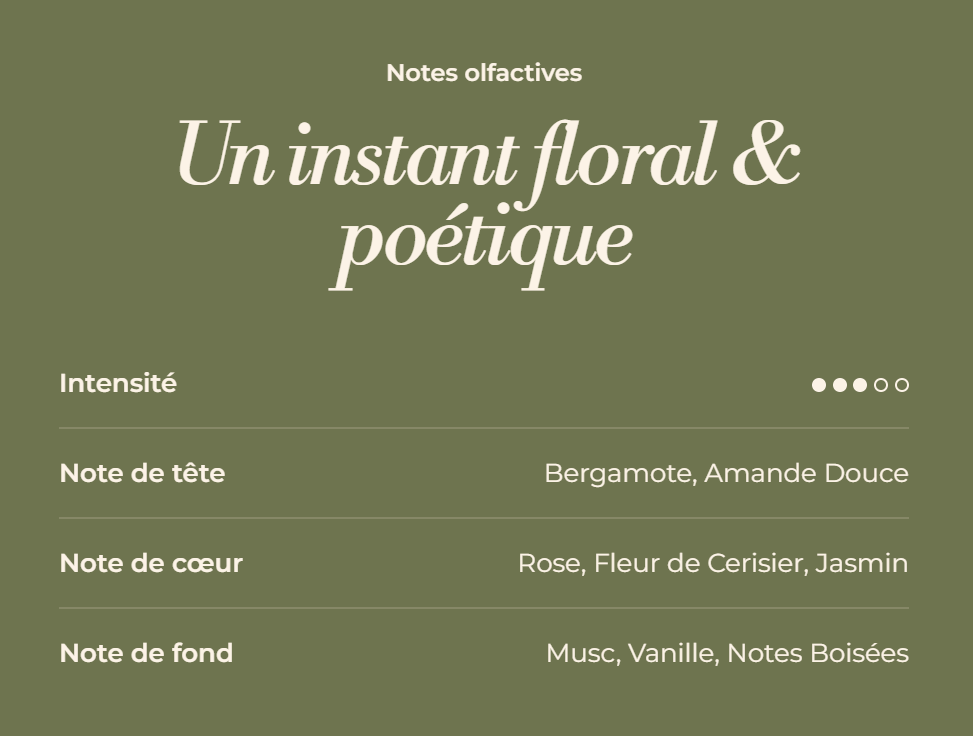The height and width of the screenshot is (736, 973).
Task: Click the third filled intensity dot
Action: 860,385
